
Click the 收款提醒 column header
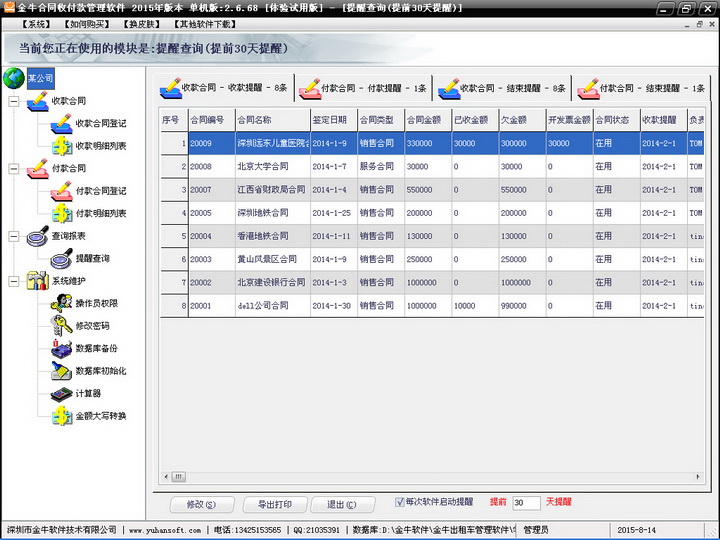click(x=664, y=120)
